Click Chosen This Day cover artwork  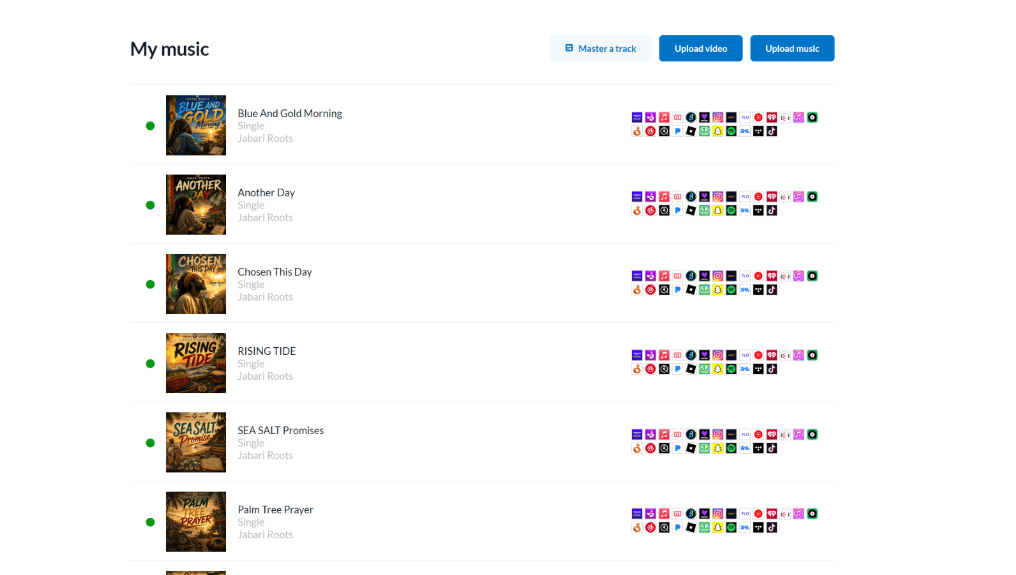[196, 284]
